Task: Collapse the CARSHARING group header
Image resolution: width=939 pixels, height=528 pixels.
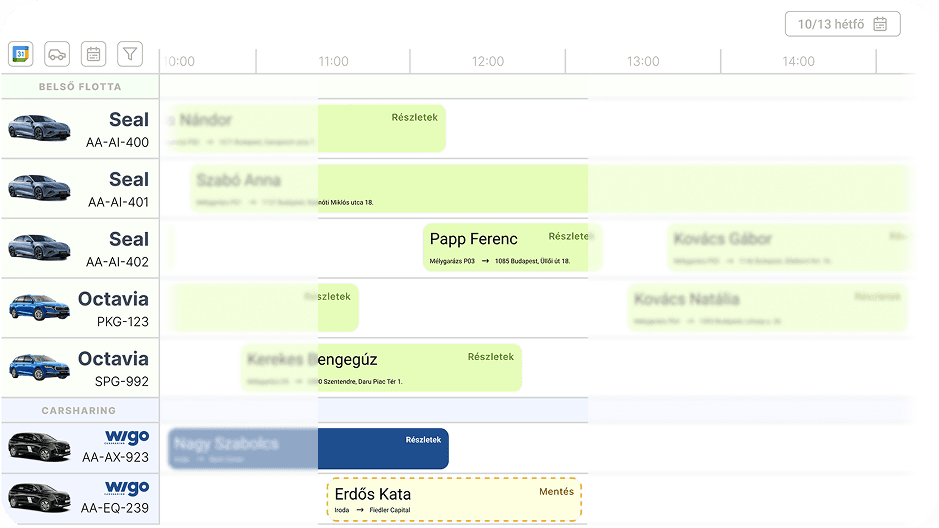Action: pyautogui.click(x=80, y=410)
